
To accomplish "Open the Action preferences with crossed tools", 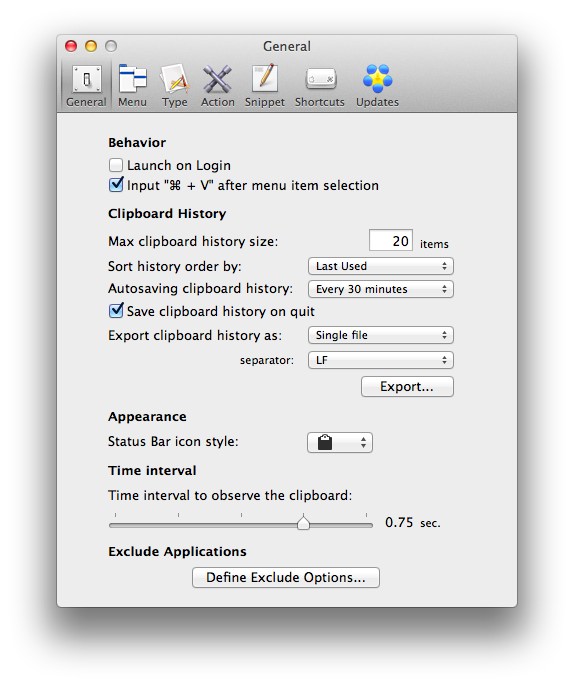I will coord(217,86).
